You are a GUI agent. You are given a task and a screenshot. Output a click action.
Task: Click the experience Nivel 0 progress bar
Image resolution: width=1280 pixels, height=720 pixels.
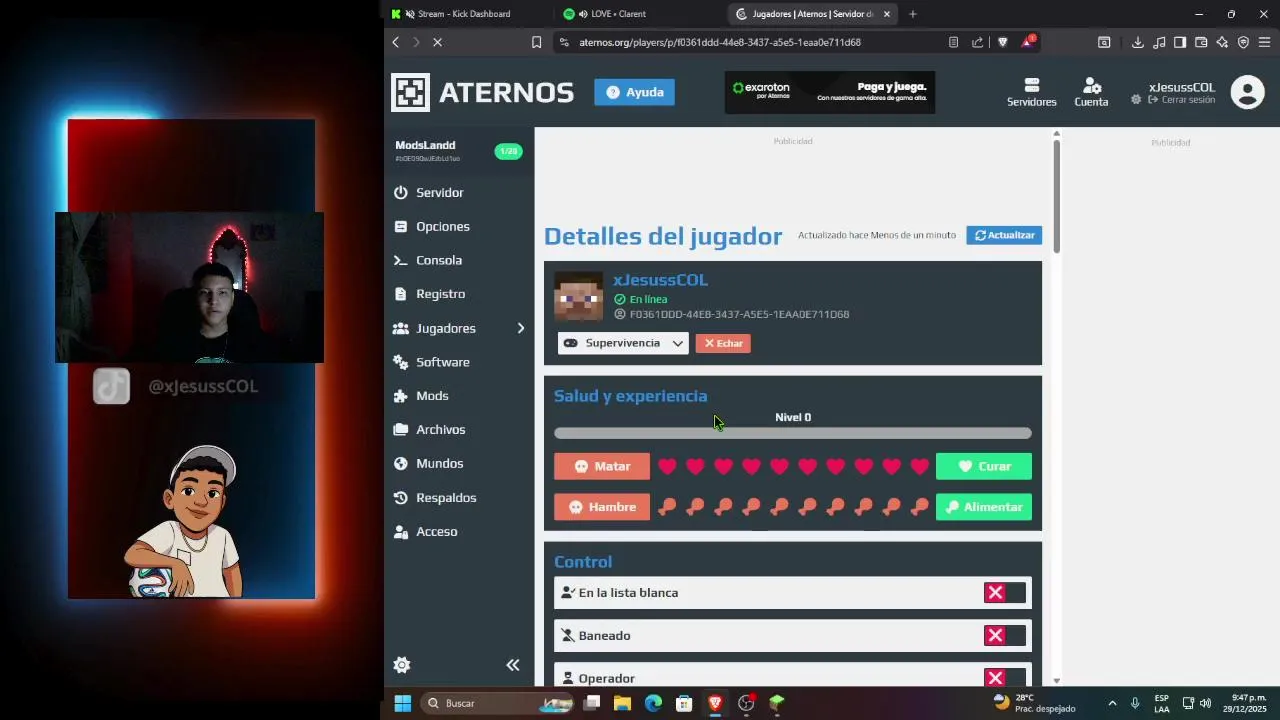pos(793,433)
